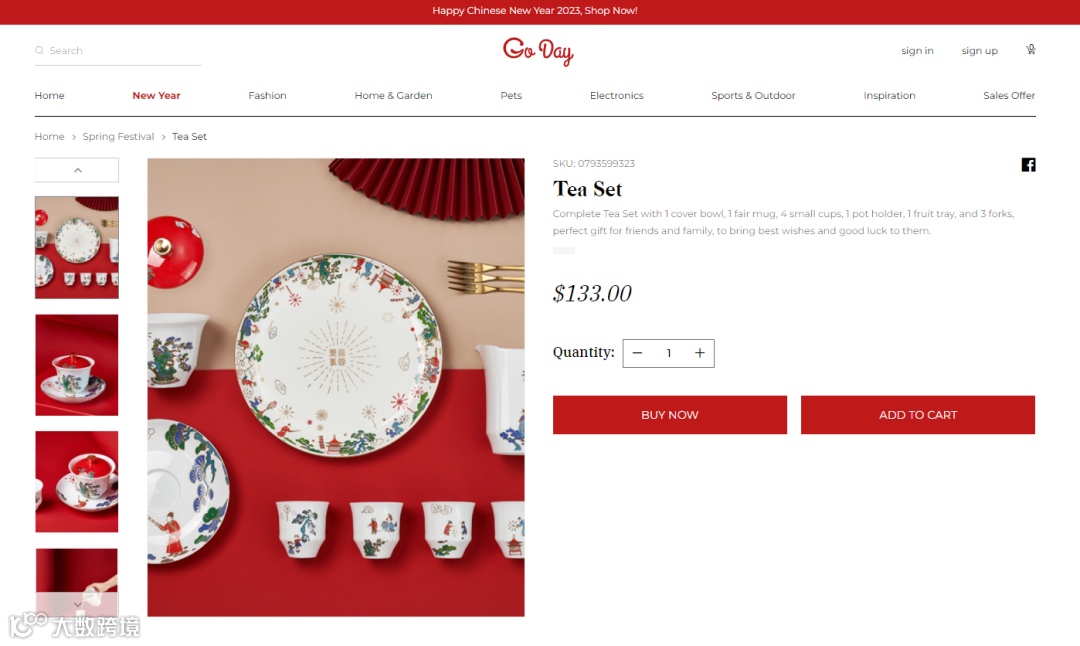The width and height of the screenshot is (1080, 646).
Task: Open the Home & Garden menu
Action: coord(393,96)
